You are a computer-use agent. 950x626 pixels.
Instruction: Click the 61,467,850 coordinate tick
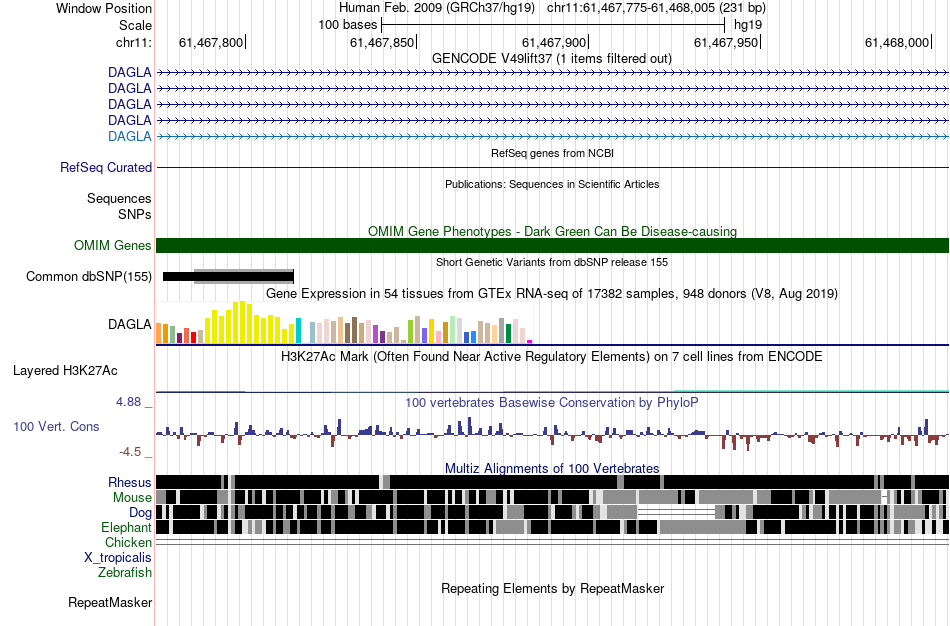point(383,42)
